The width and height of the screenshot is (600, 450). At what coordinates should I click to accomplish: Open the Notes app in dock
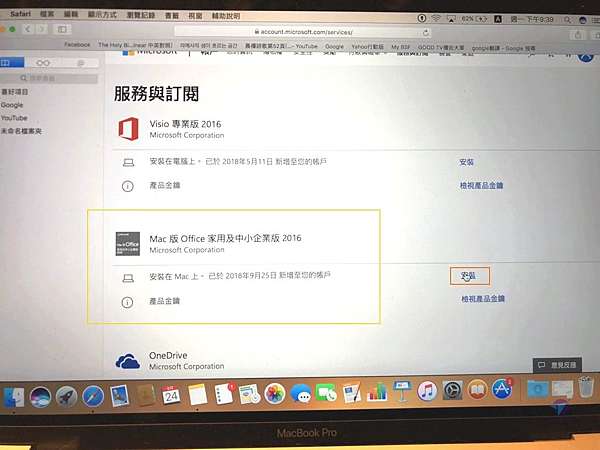(197, 395)
